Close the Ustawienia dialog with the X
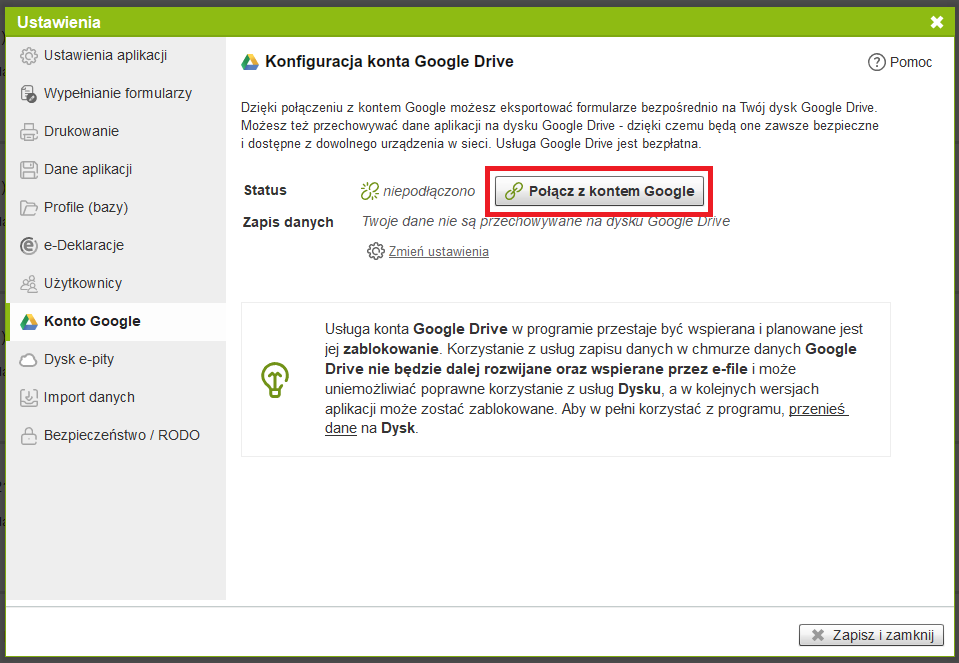This screenshot has height=663, width=959. [x=936, y=22]
